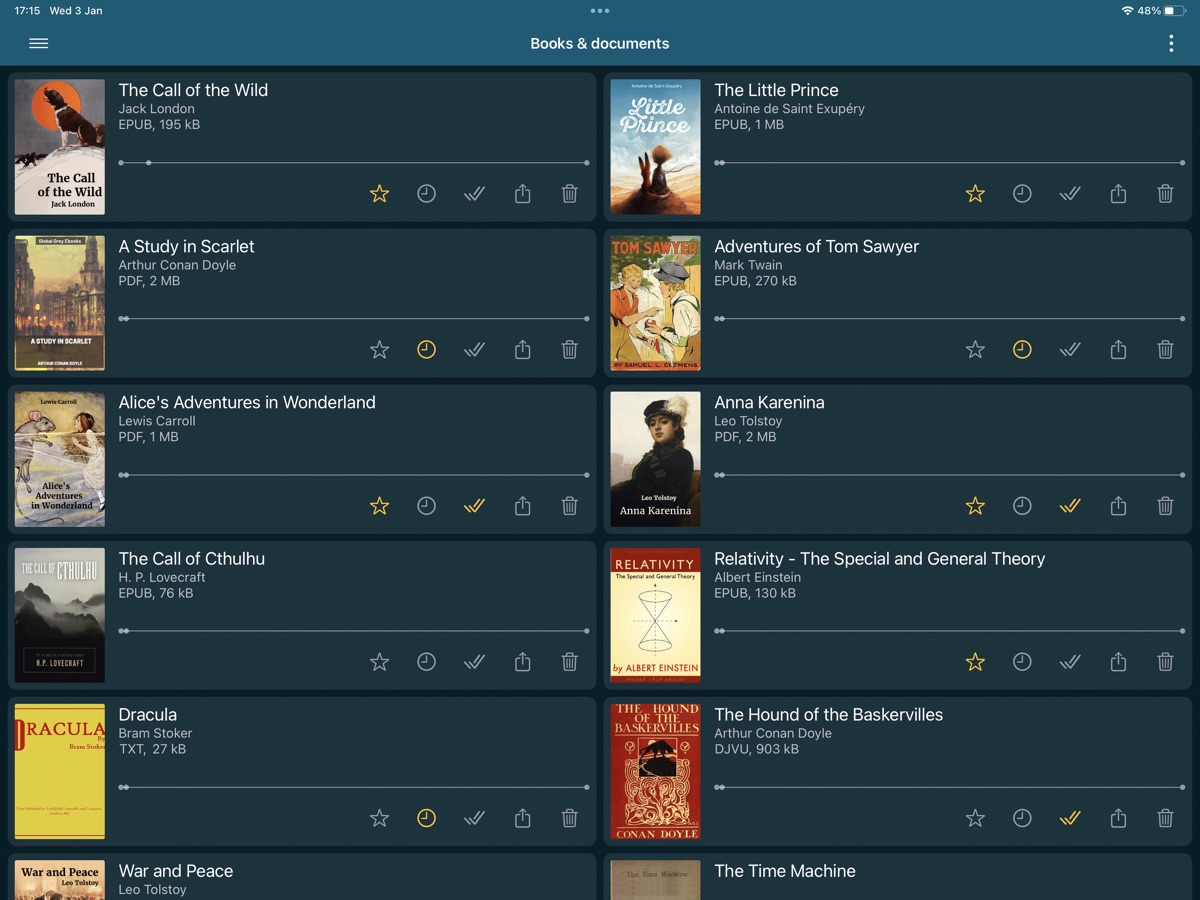Delete Relativity book from the list
This screenshot has height=900, width=1200.
click(1165, 662)
